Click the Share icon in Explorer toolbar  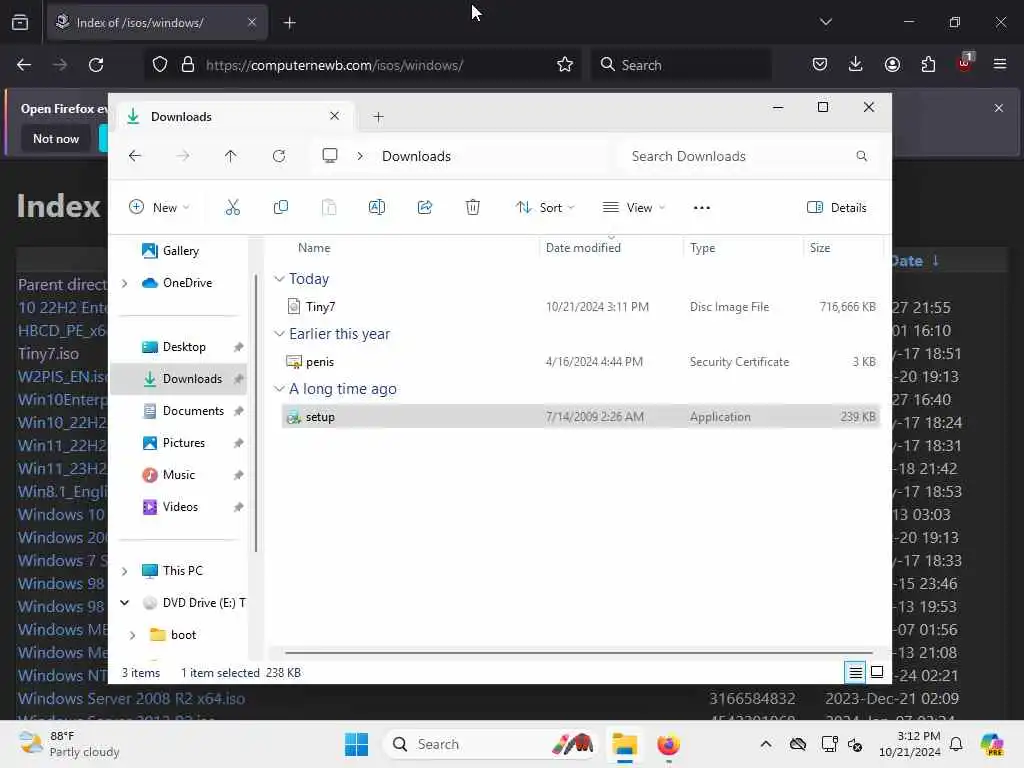coord(425,208)
